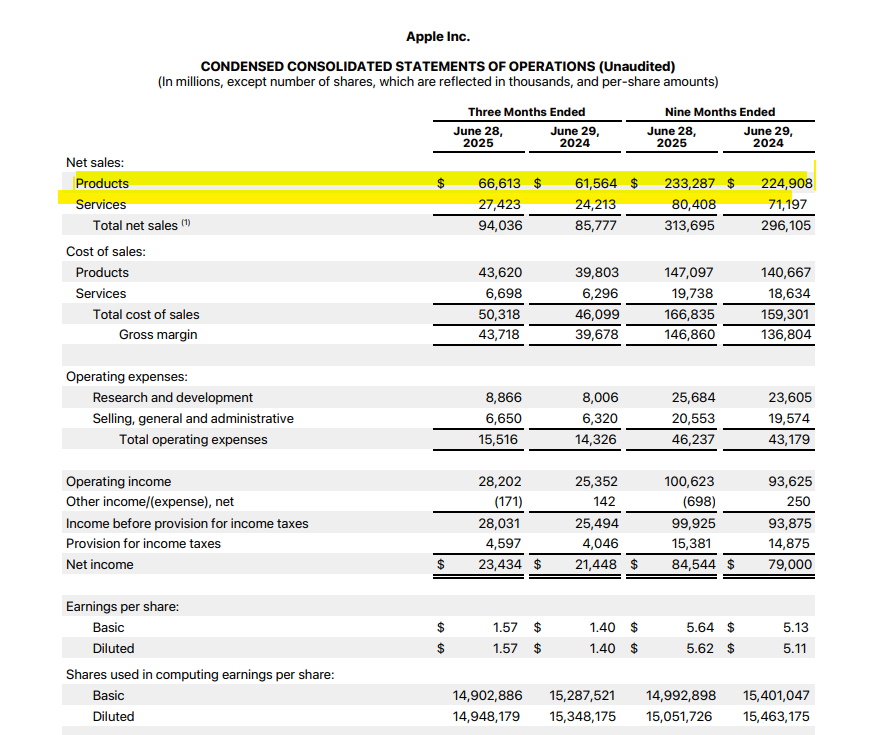Select the Products cost value 43,620

(500, 272)
